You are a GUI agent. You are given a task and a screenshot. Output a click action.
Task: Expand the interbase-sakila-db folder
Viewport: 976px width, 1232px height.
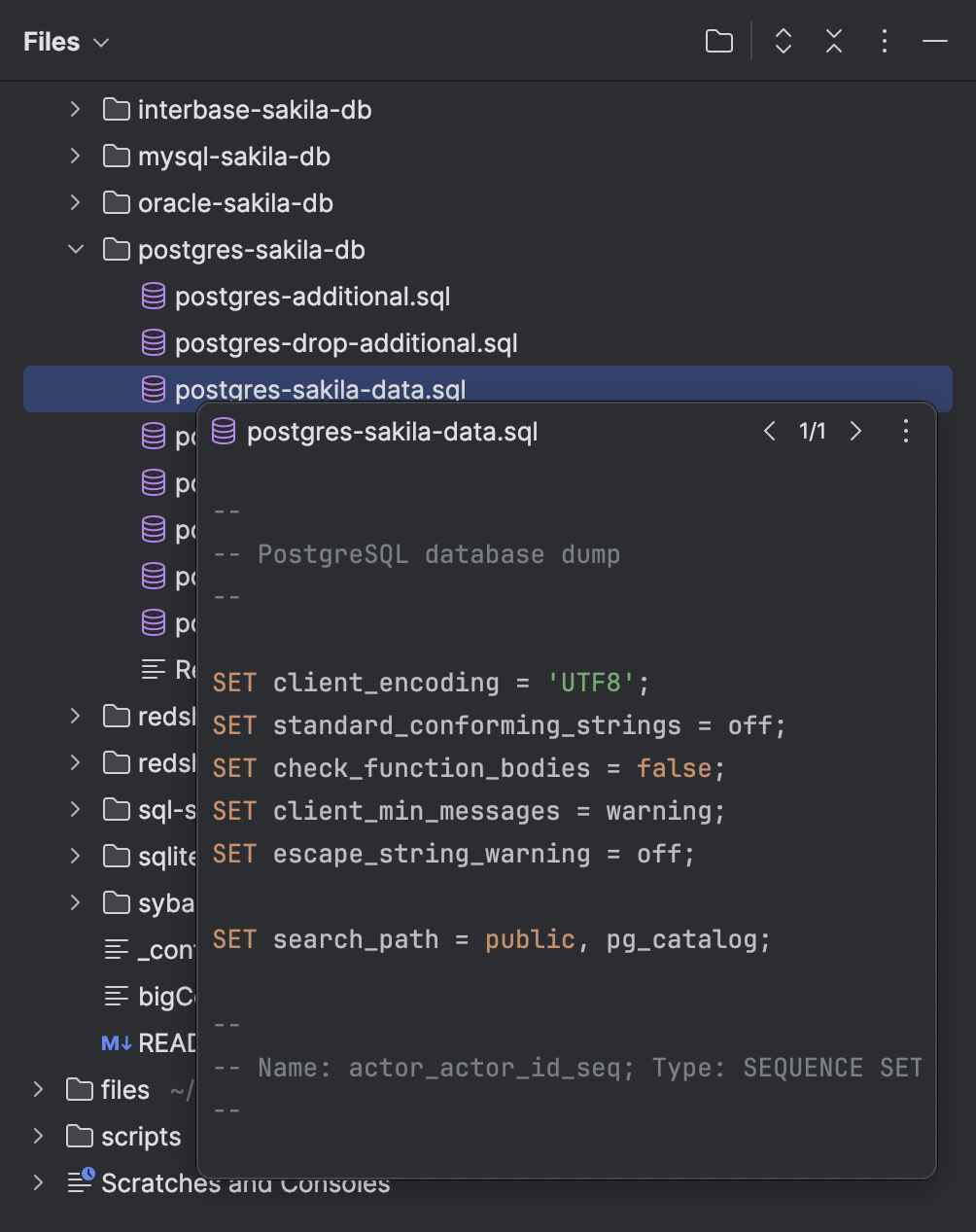75,109
